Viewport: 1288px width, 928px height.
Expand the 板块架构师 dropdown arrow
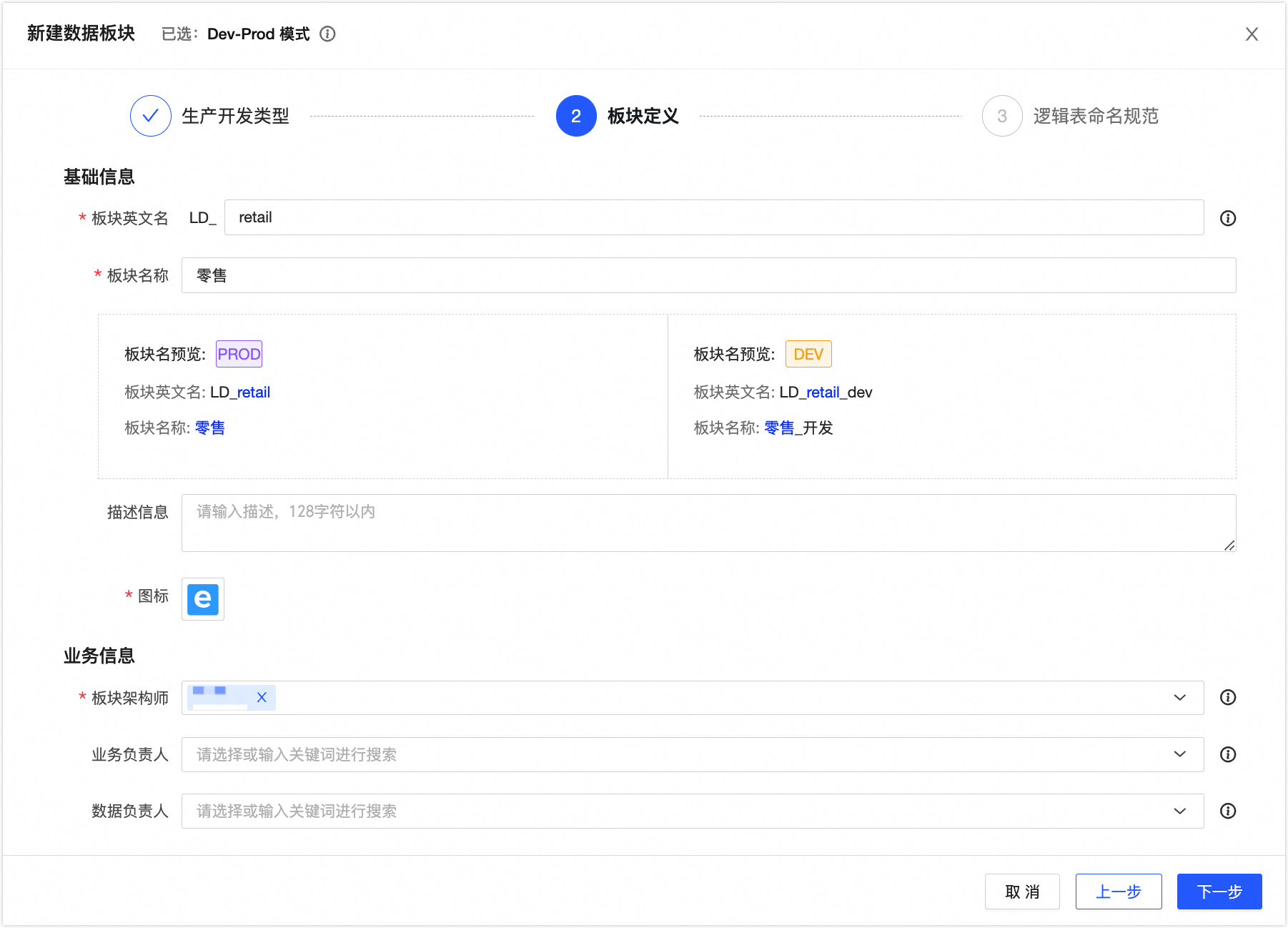[1179, 697]
